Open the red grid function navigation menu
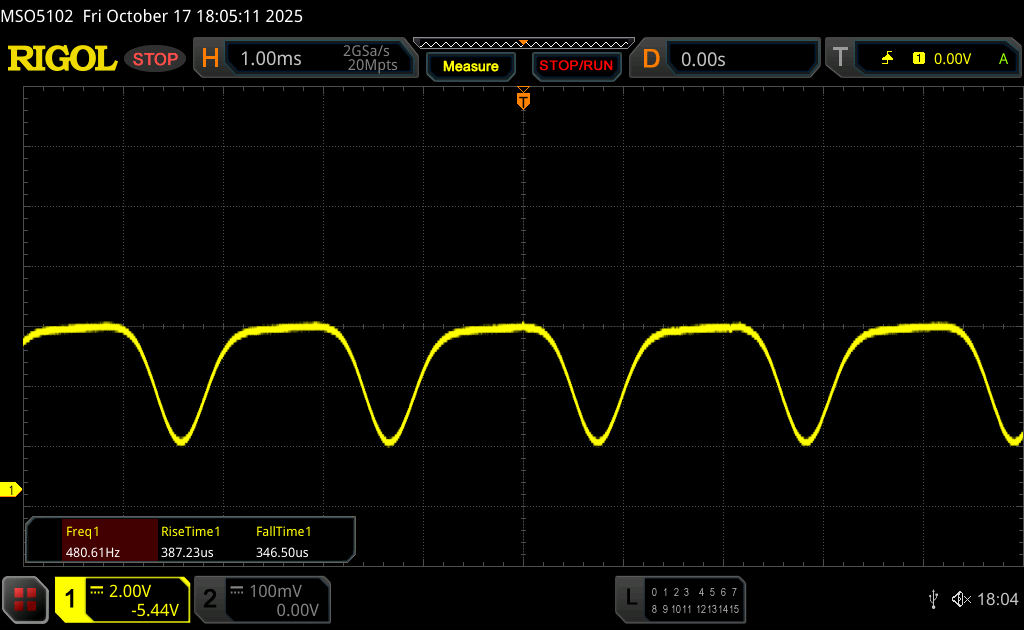The image size is (1024, 630). click(24, 599)
